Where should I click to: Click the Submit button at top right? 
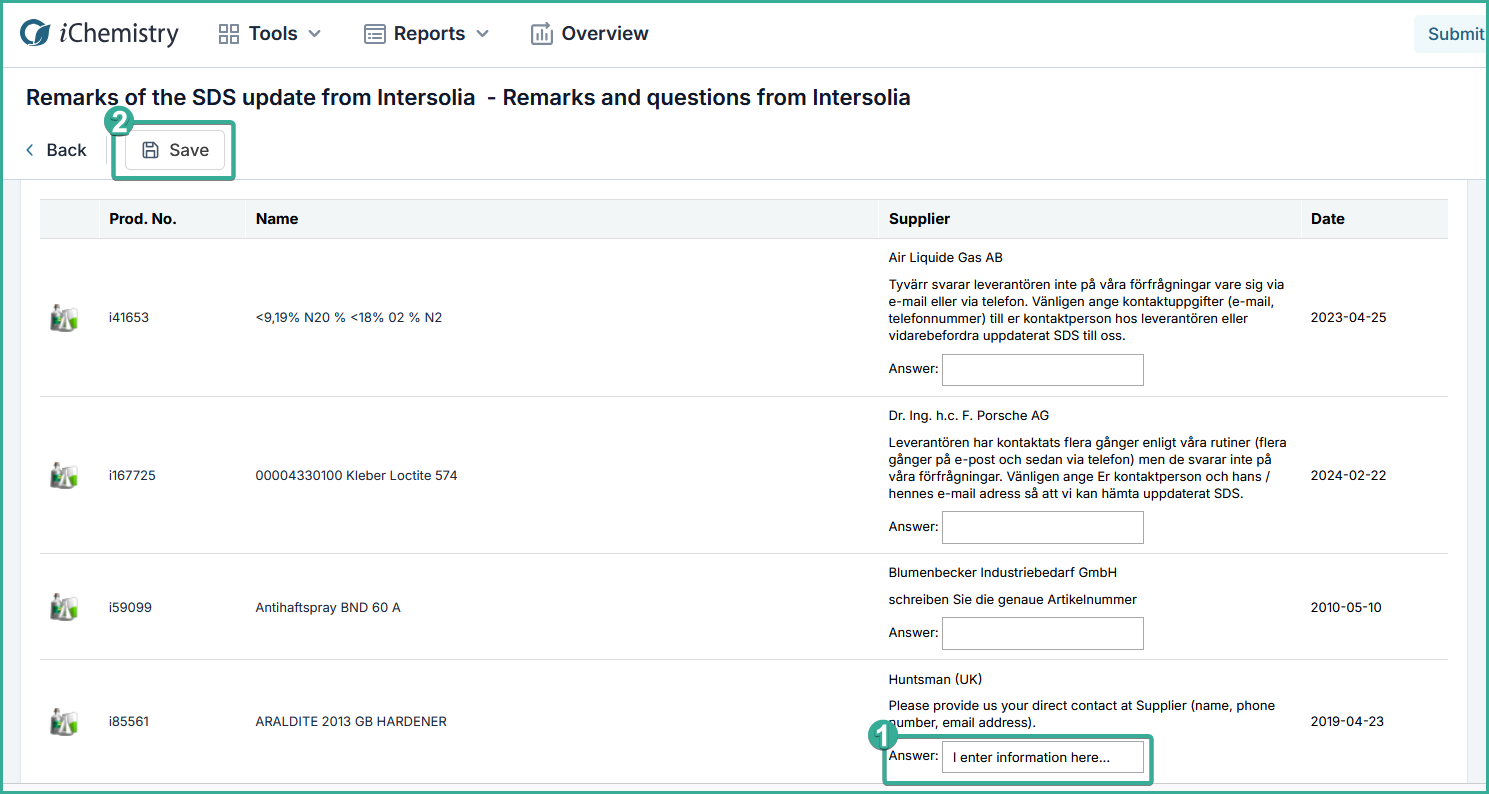point(1451,34)
